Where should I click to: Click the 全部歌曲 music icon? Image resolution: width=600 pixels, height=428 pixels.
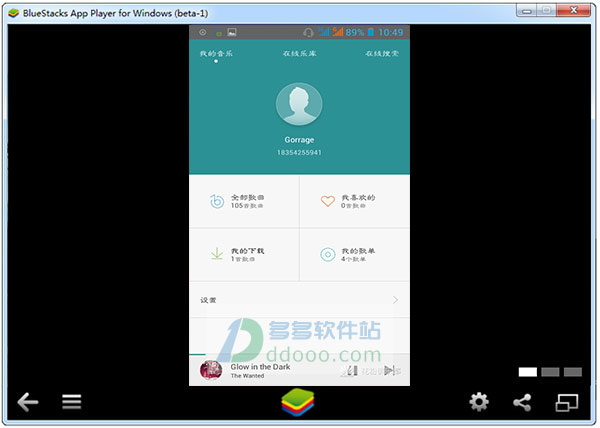pos(217,201)
